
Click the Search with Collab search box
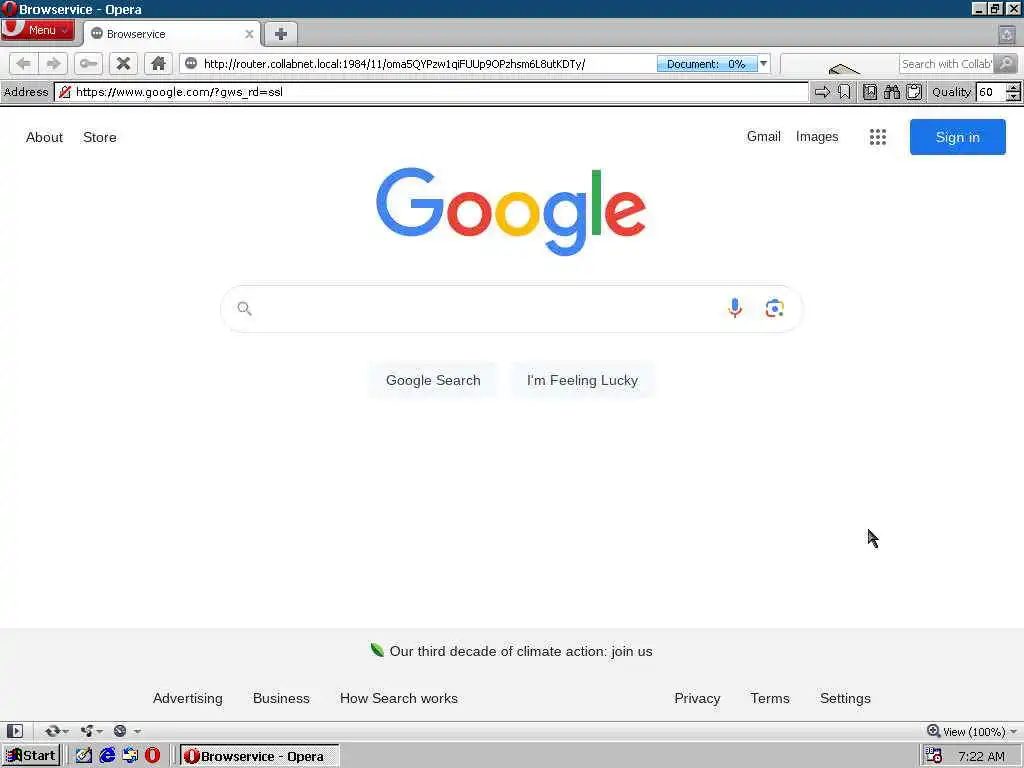[946, 64]
